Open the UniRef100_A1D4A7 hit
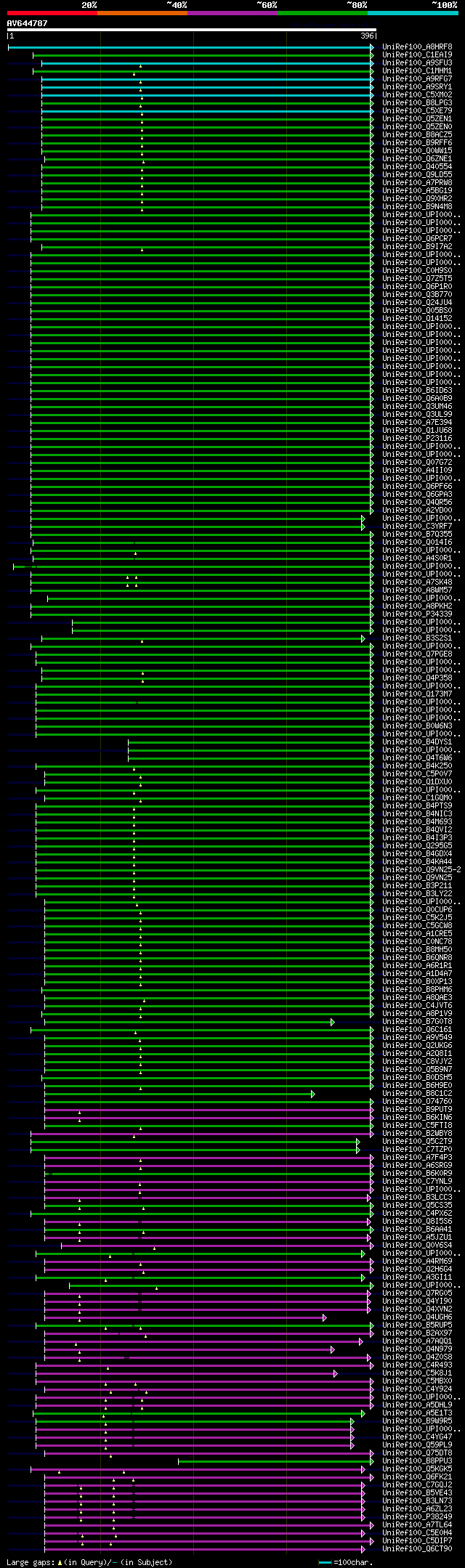Screen dimensions: 465x1568 417,974
